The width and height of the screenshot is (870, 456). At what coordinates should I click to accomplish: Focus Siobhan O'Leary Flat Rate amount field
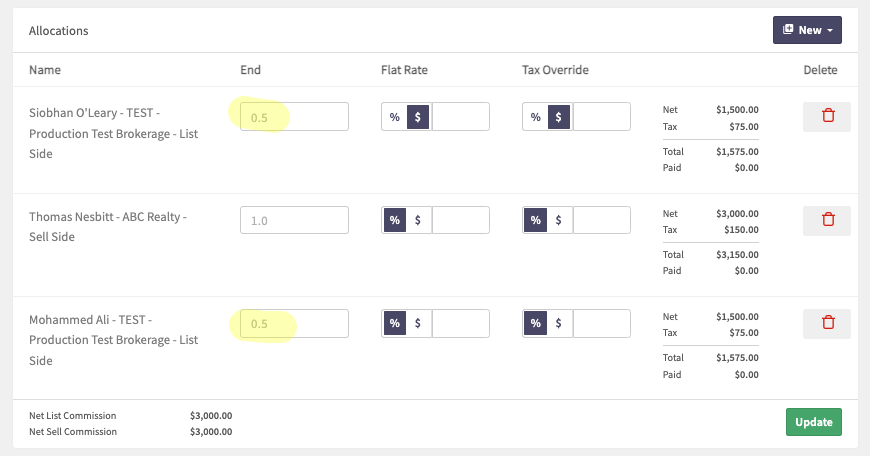pyautogui.click(x=461, y=116)
